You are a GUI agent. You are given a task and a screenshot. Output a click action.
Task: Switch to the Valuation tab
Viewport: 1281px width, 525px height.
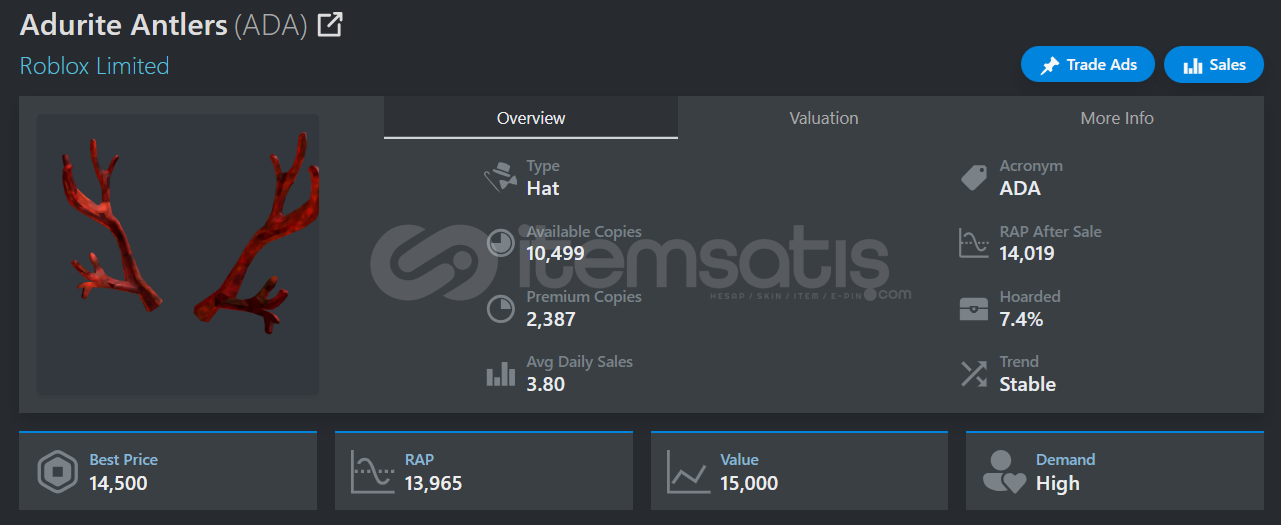point(824,118)
